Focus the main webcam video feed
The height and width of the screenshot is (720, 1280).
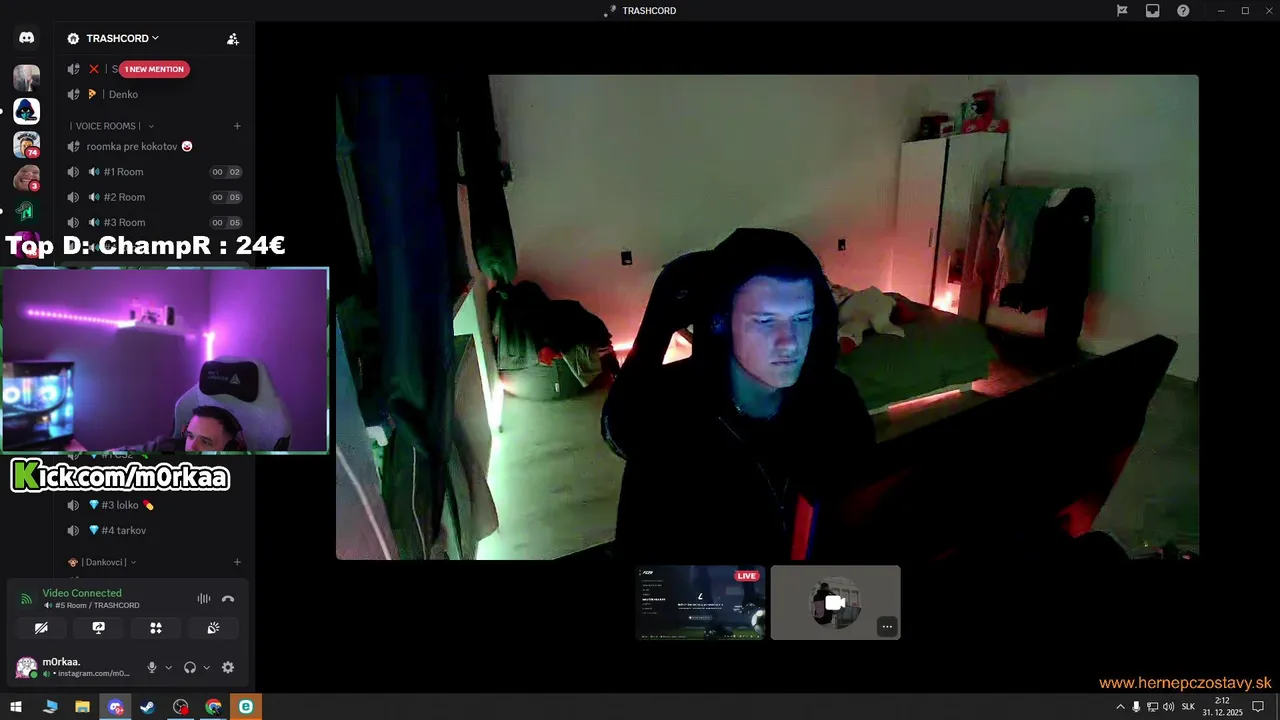click(x=767, y=317)
